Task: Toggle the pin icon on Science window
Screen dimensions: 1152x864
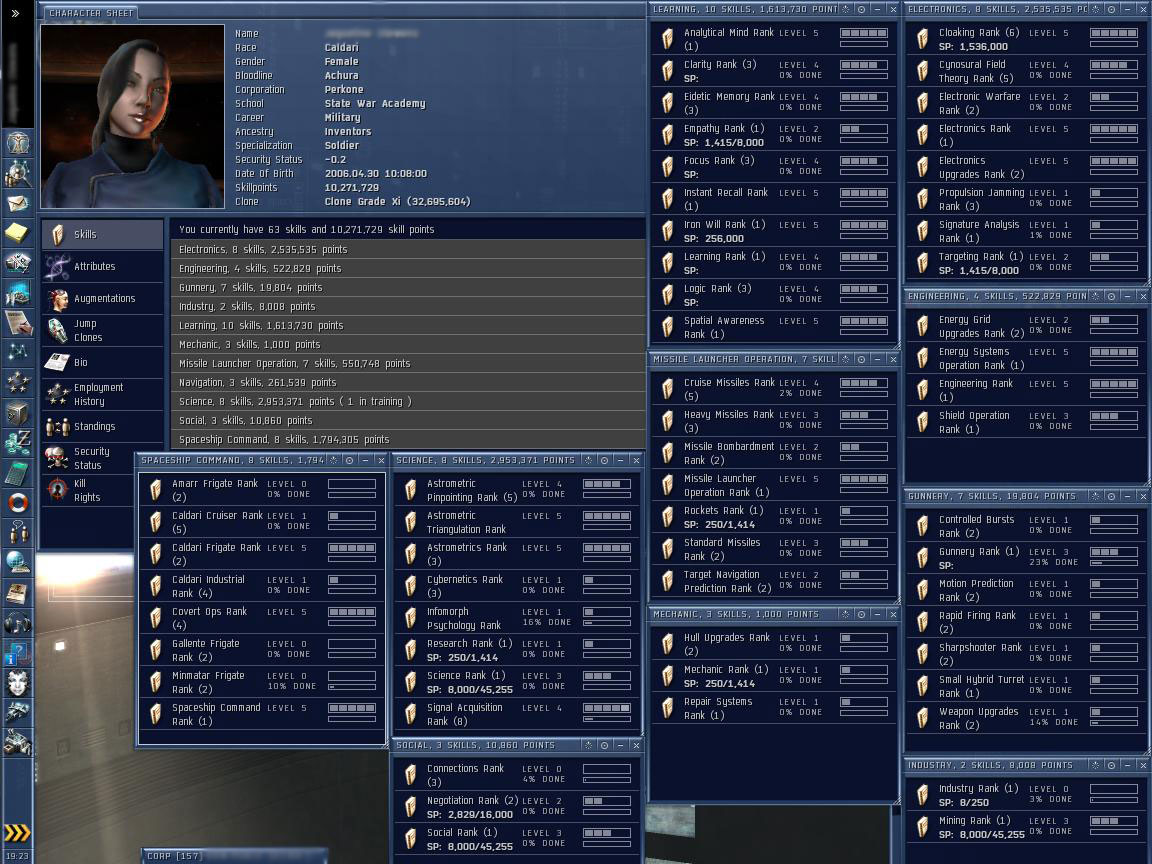Action: (588, 460)
